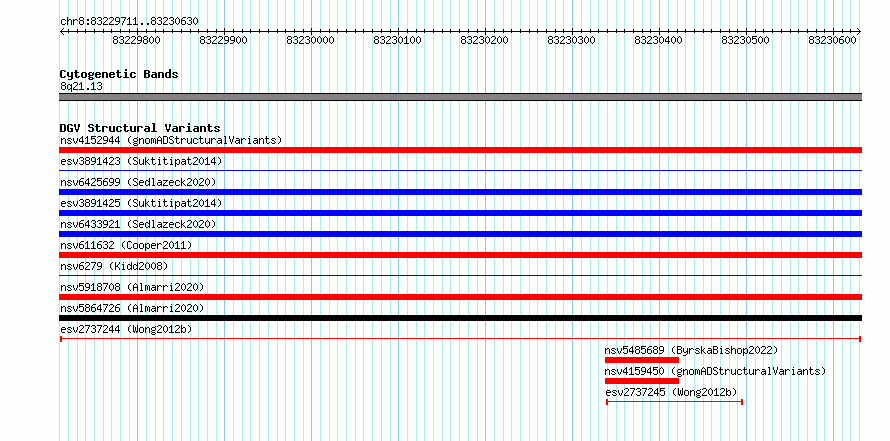Image resolution: width=890 pixels, height=441 pixels.
Task: Select the red bar for nsv4152944
Action: point(460,150)
